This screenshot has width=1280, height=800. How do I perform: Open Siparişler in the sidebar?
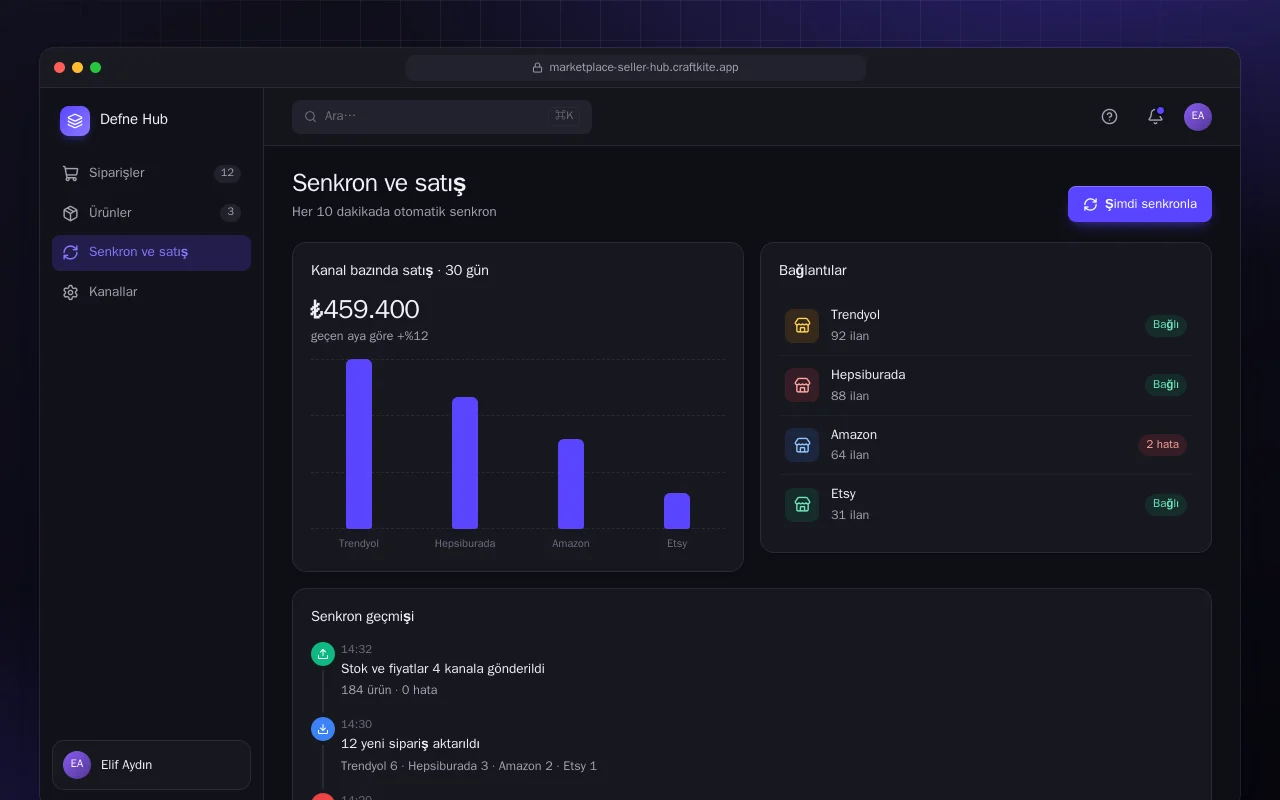click(151, 173)
